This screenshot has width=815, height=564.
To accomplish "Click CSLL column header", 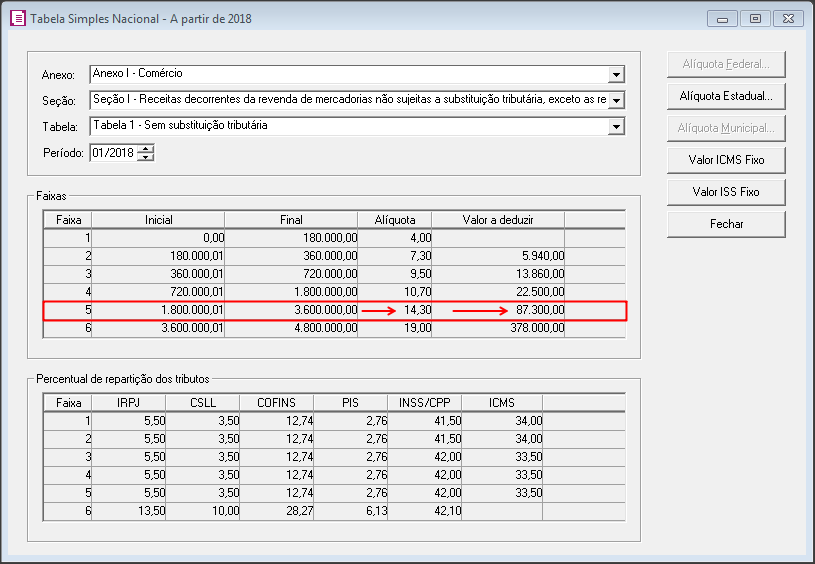I will tap(203, 403).
